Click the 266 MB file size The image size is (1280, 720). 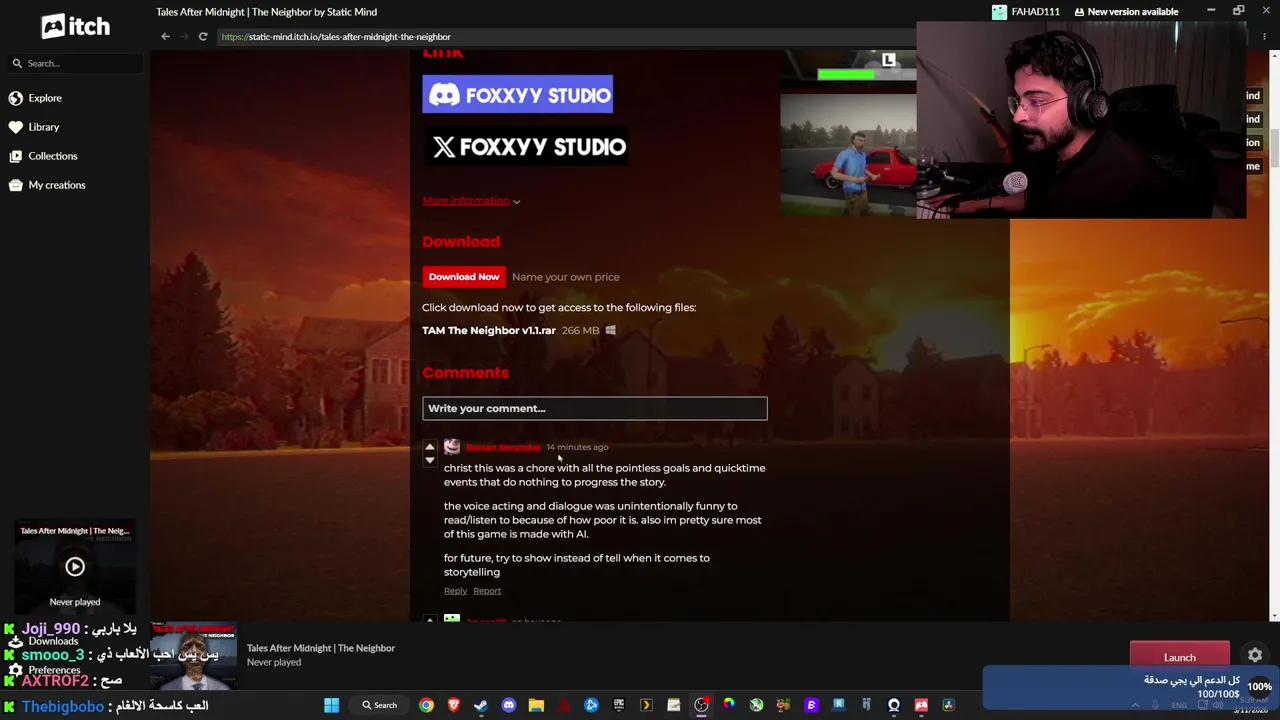tap(581, 330)
